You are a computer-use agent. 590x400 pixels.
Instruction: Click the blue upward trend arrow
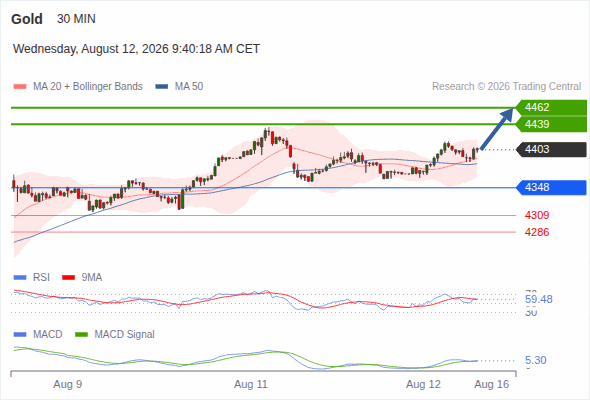pos(497,129)
